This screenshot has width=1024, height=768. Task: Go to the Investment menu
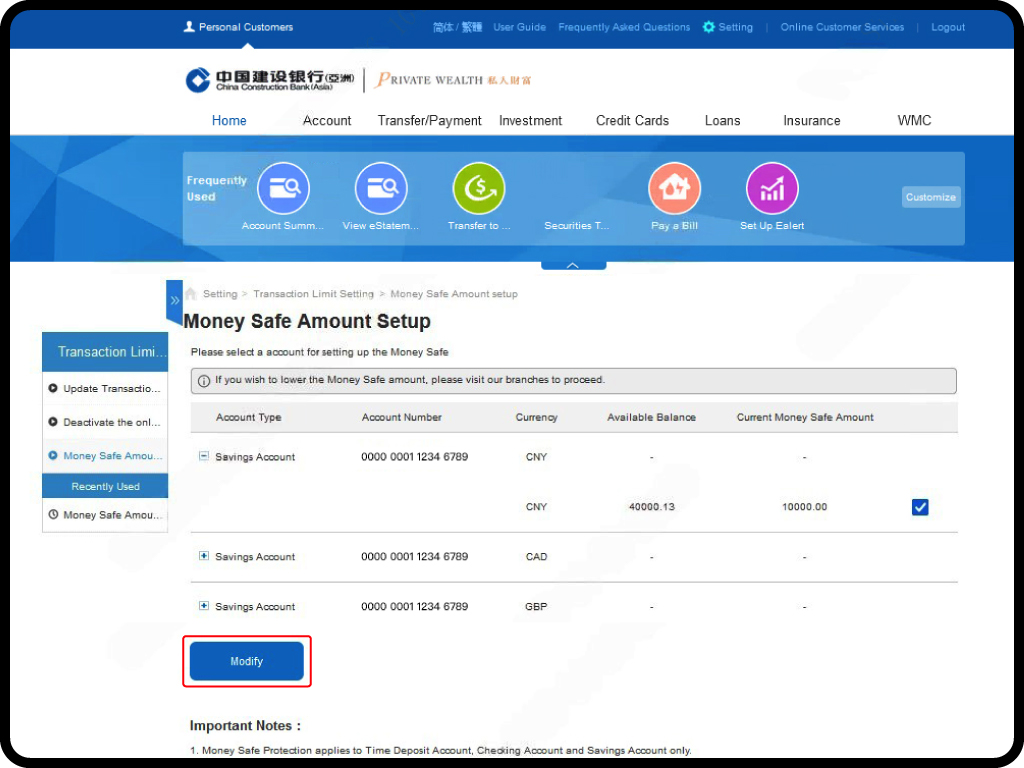[530, 120]
